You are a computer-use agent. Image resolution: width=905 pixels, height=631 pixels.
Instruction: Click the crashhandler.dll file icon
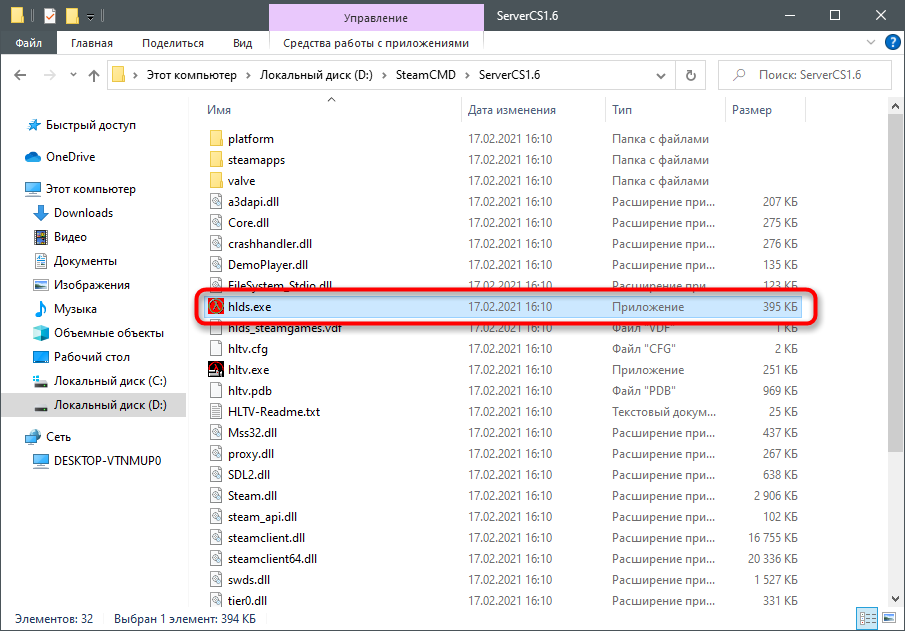[216, 244]
